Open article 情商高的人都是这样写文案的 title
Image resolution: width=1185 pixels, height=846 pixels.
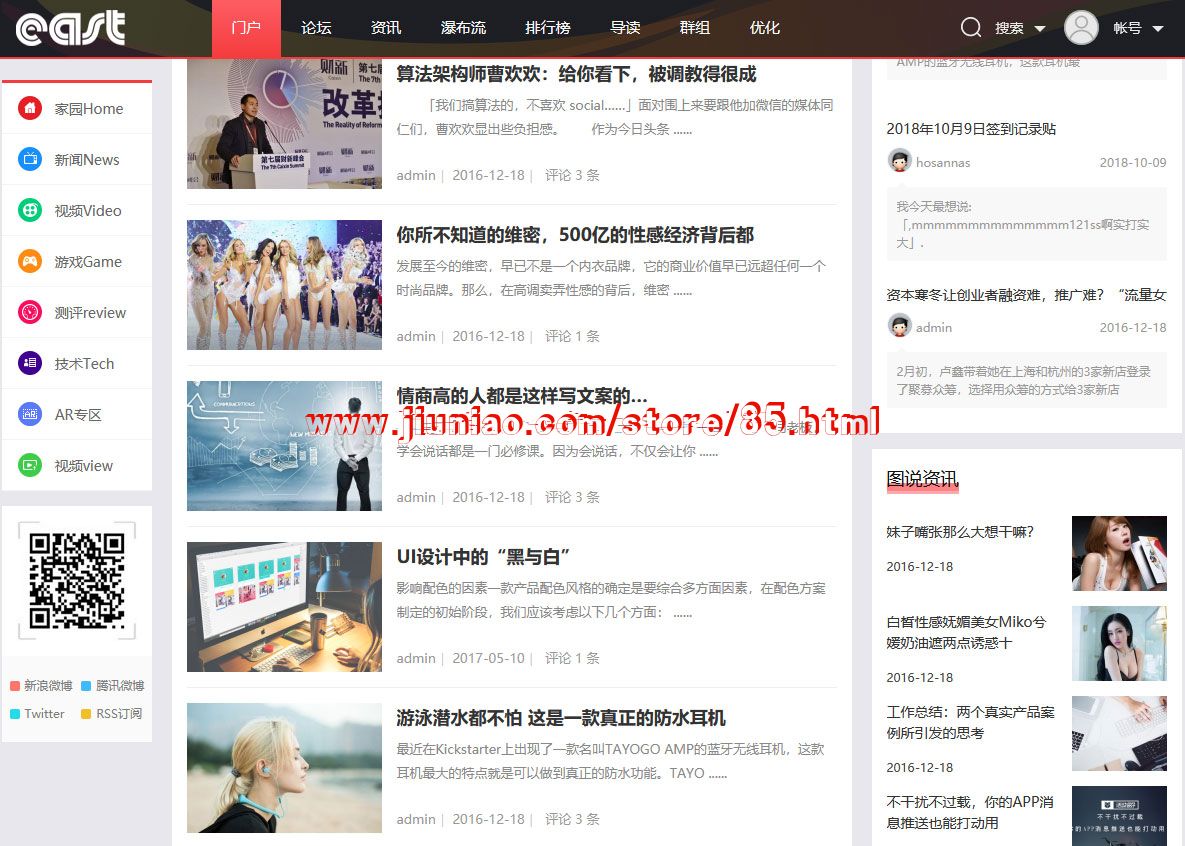click(x=522, y=395)
